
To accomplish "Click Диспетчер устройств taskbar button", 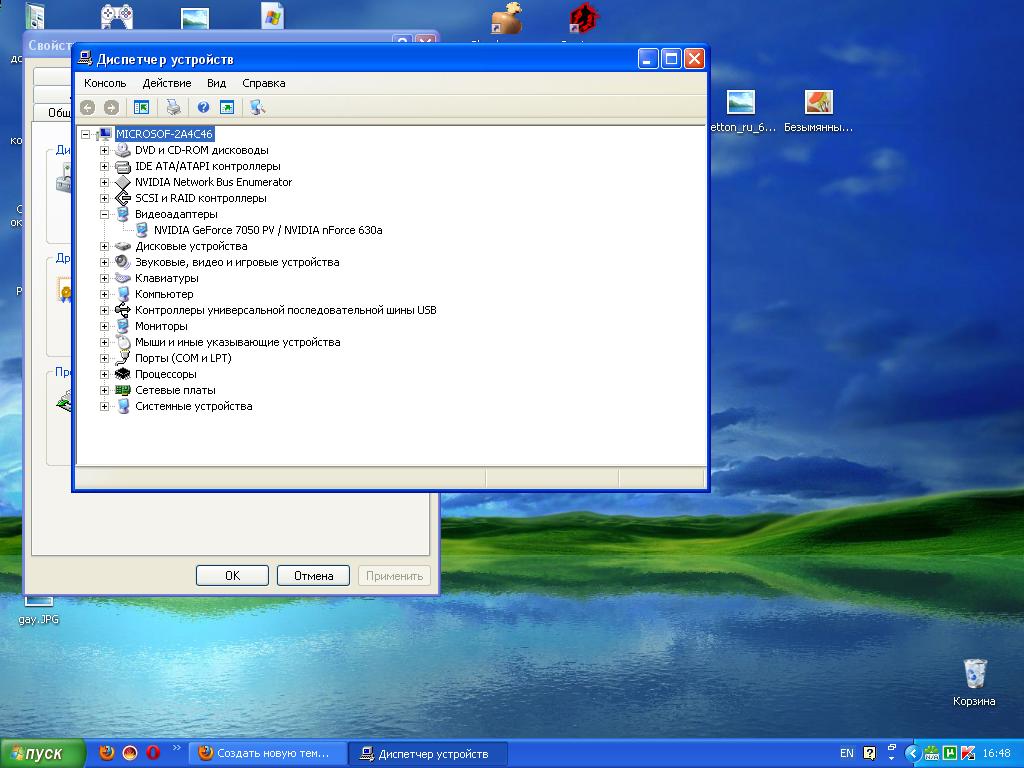I will coord(428,754).
